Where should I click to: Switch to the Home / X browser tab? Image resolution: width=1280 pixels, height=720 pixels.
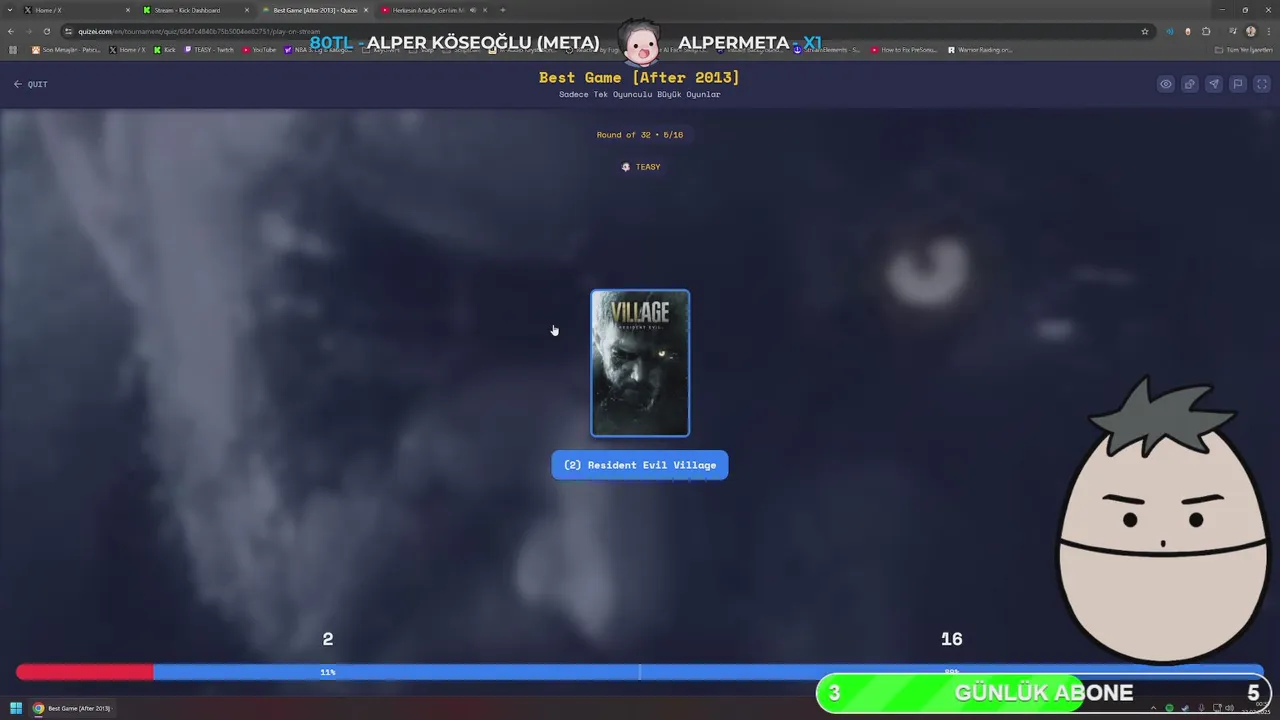click(78, 10)
